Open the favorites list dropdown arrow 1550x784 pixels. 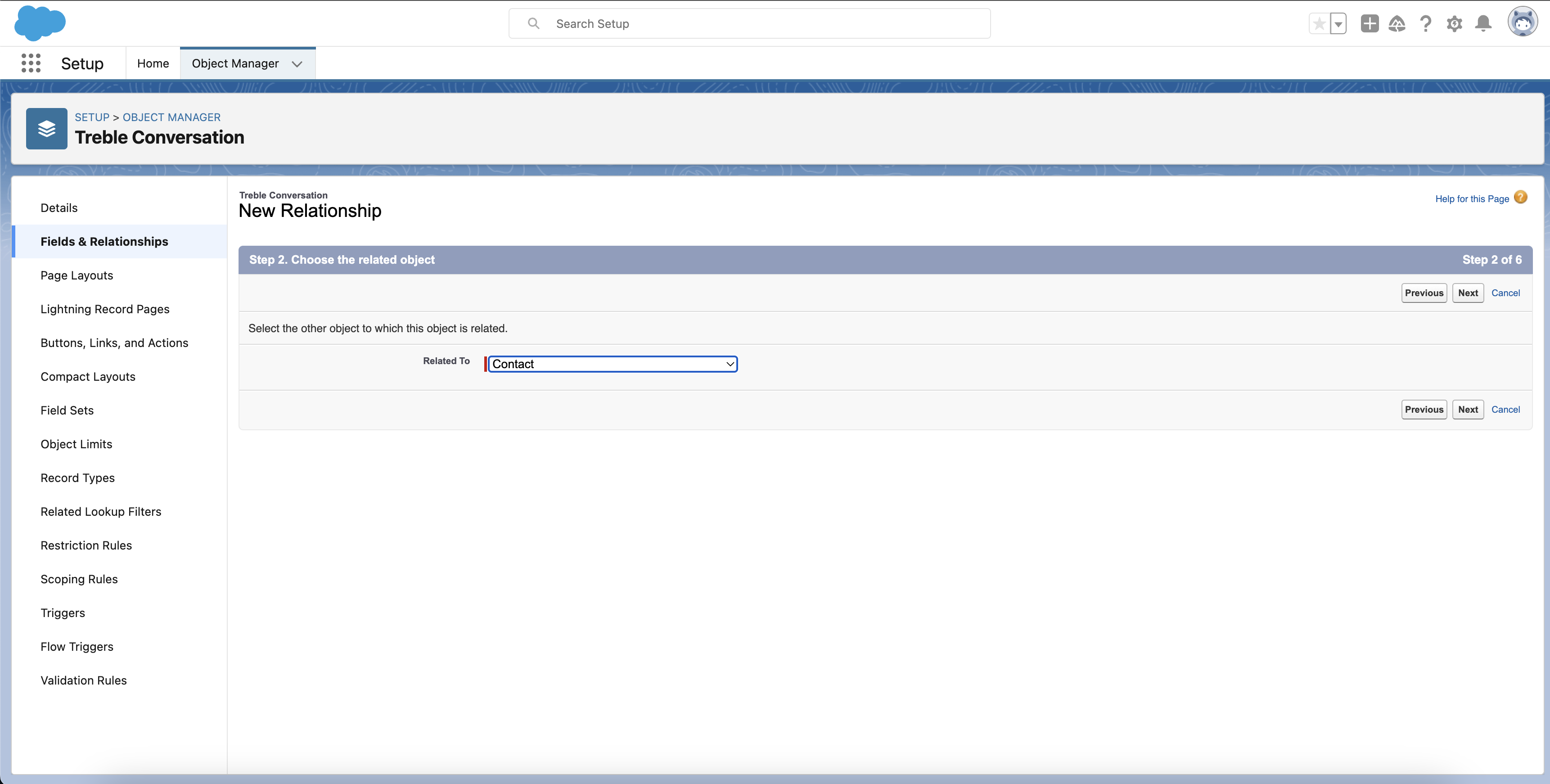[1338, 24]
